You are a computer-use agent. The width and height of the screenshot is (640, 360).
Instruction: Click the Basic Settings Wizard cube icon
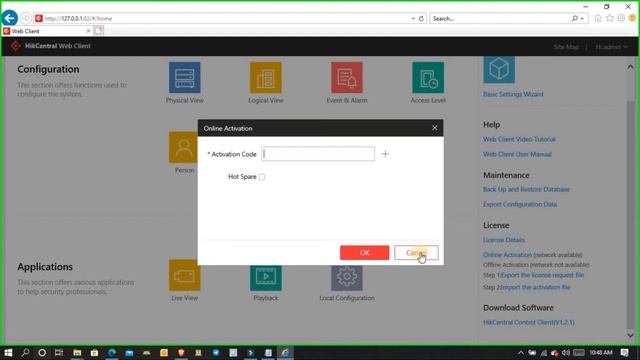click(499, 69)
